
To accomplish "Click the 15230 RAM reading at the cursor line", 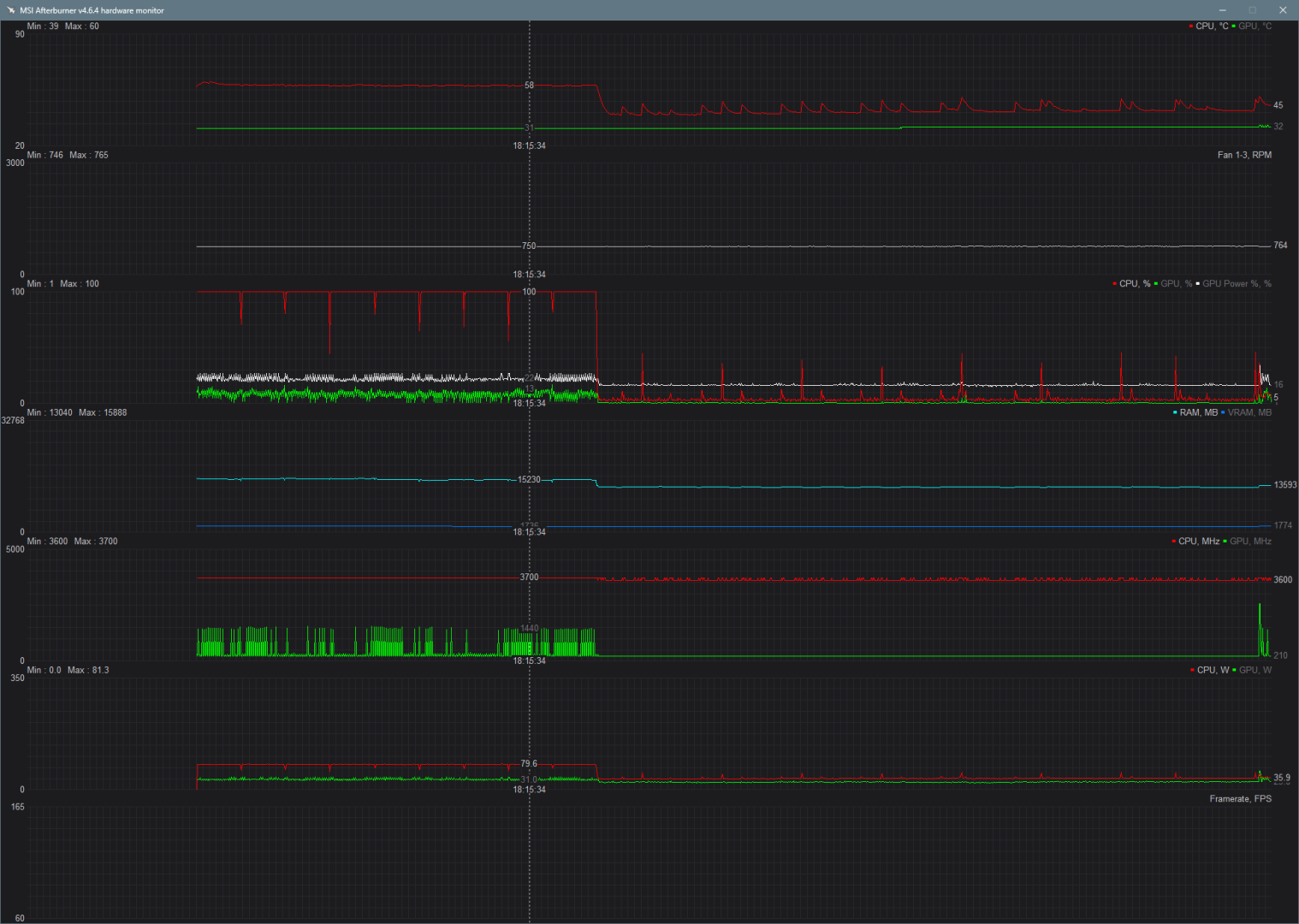I will pyautogui.click(x=529, y=480).
